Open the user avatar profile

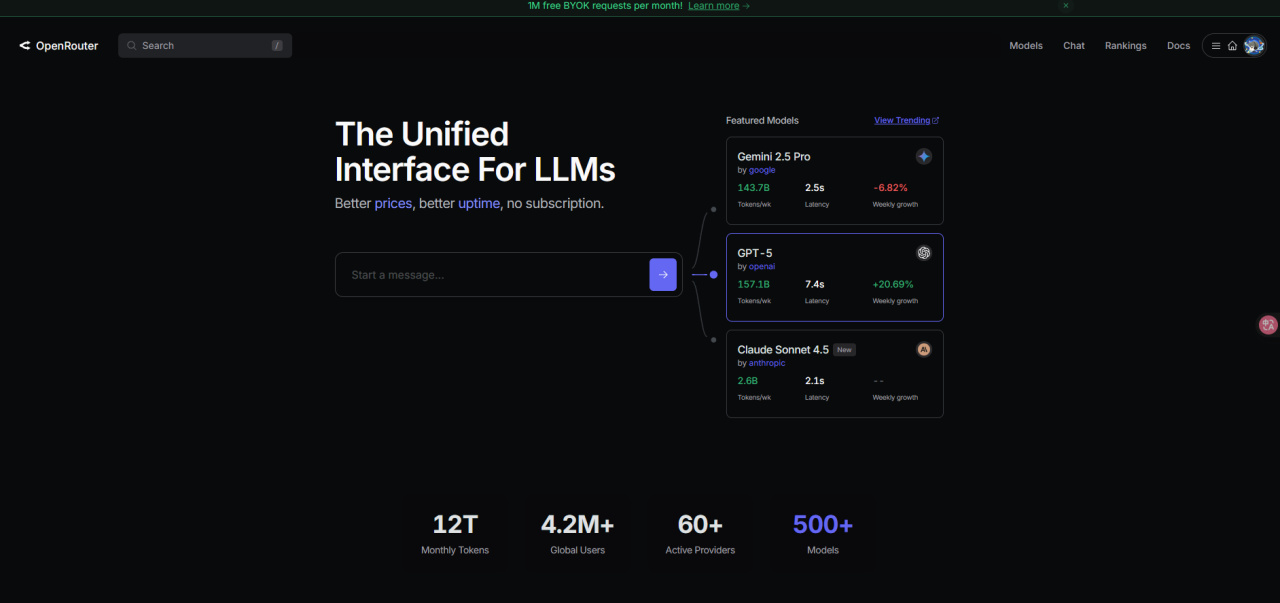(x=1254, y=46)
